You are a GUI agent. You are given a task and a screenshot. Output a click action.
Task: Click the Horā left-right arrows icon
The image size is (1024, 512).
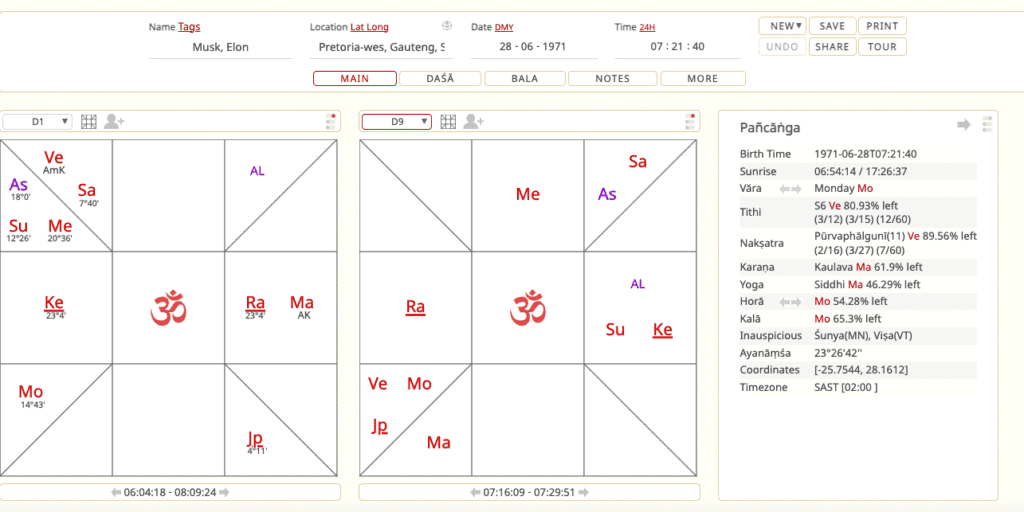[x=790, y=301]
